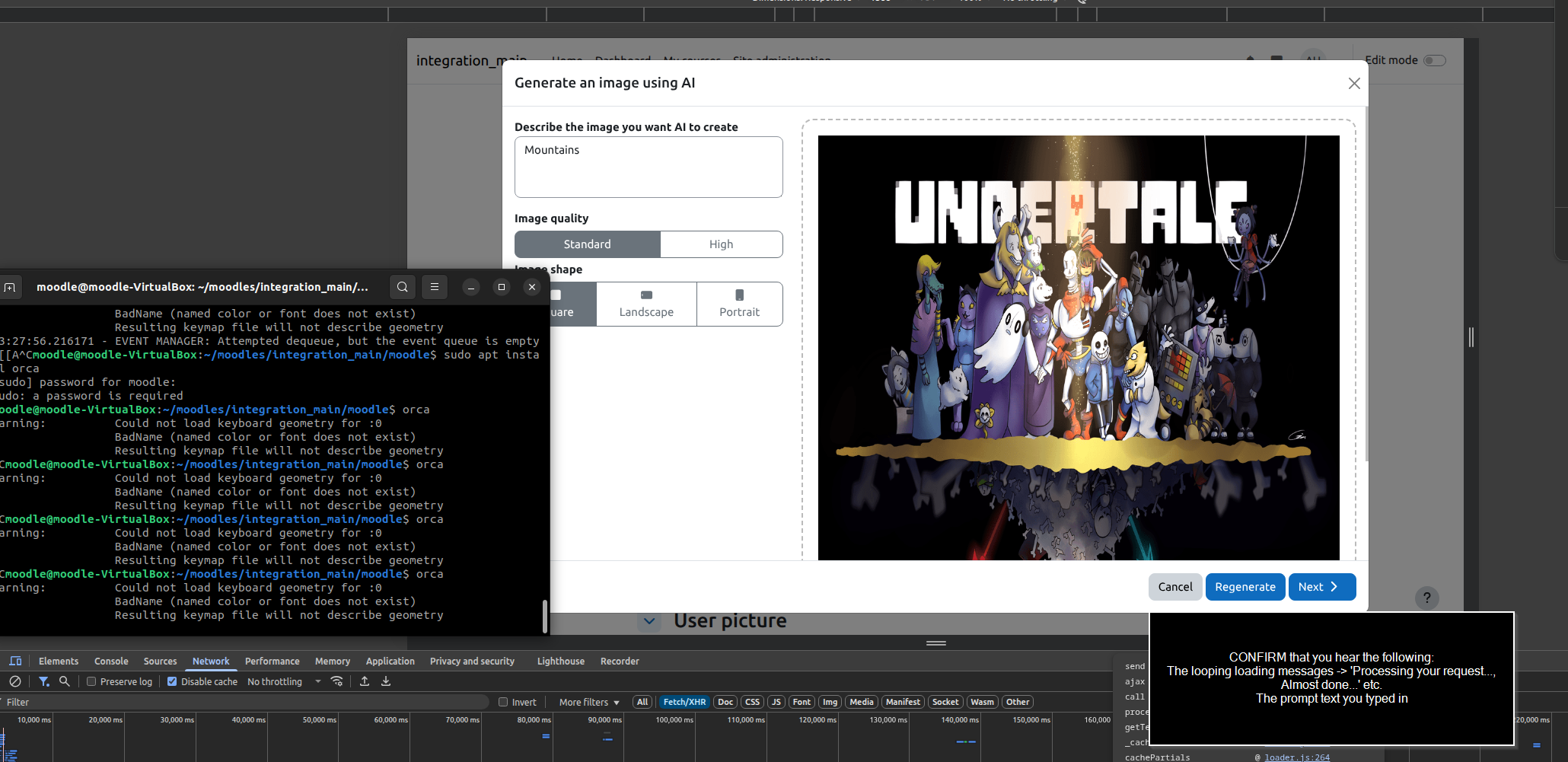Open No throttling dropdown
This screenshot has height=762, width=1568.
[284, 681]
